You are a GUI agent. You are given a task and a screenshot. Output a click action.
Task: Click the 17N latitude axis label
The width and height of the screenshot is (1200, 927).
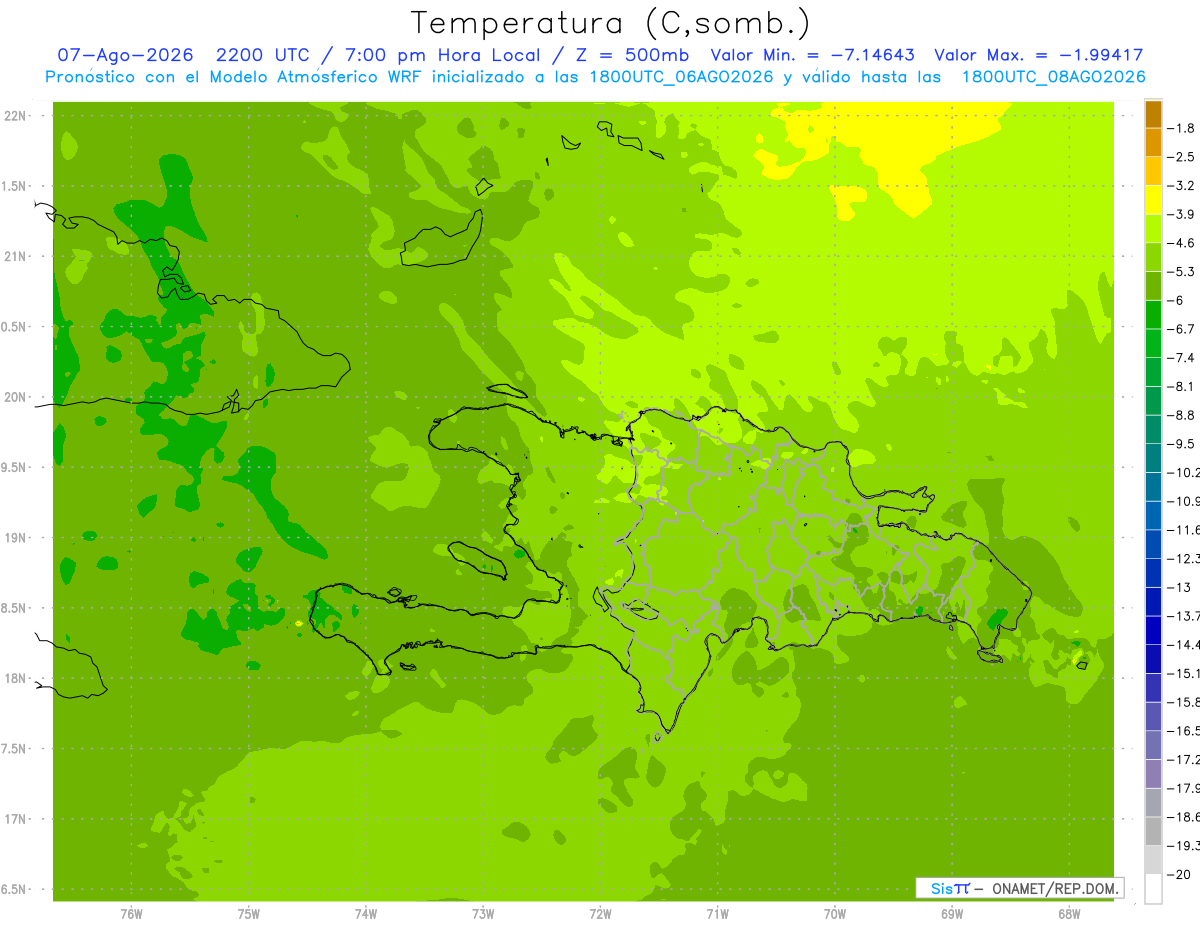point(15,819)
